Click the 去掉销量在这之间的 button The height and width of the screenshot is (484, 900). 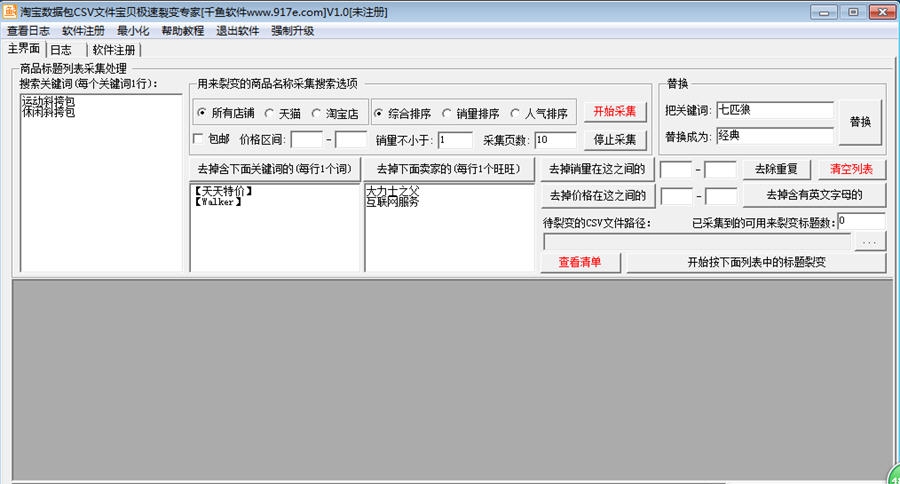(x=597, y=169)
